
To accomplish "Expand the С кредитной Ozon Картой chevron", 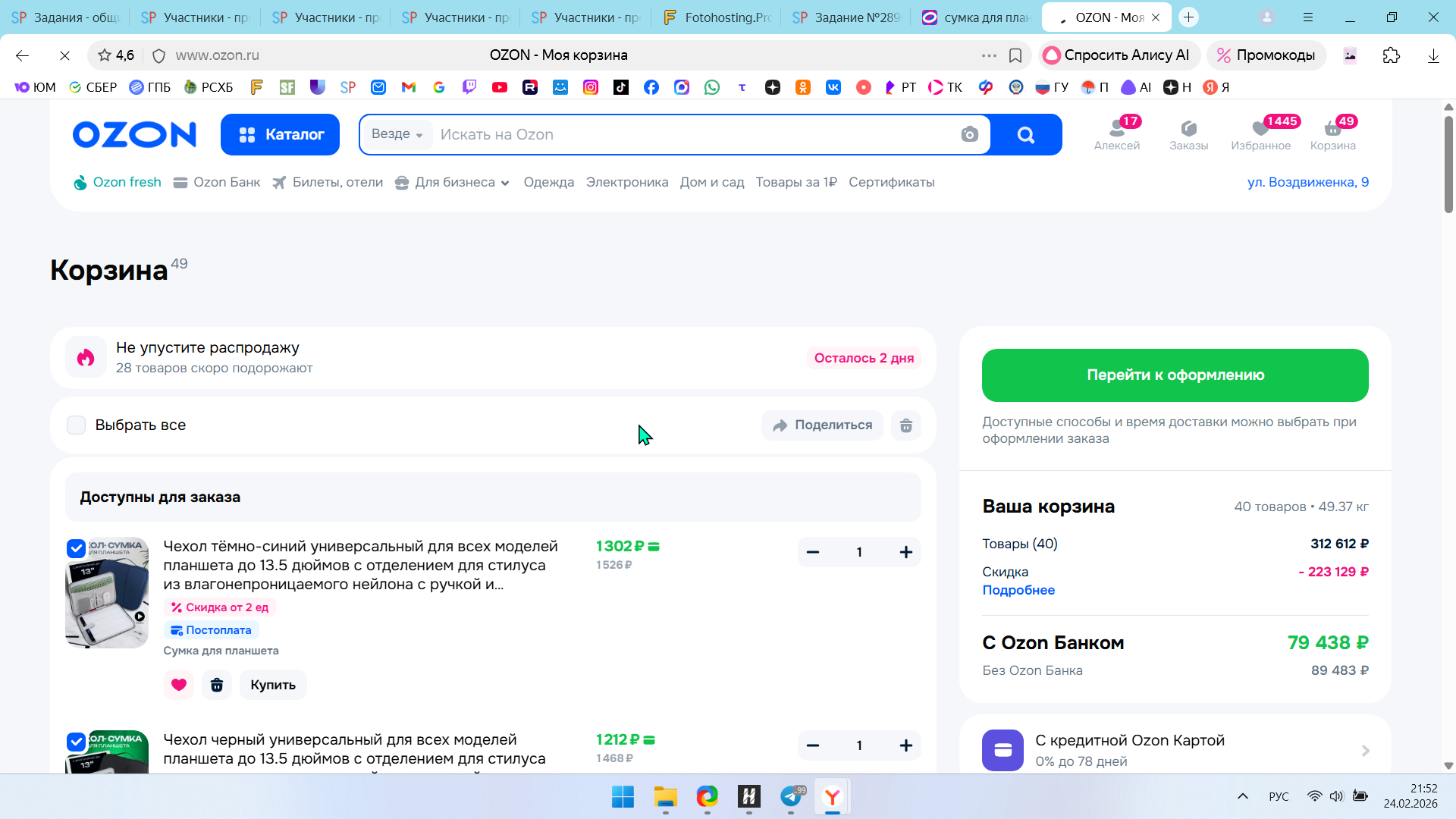I will (x=1365, y=751).
